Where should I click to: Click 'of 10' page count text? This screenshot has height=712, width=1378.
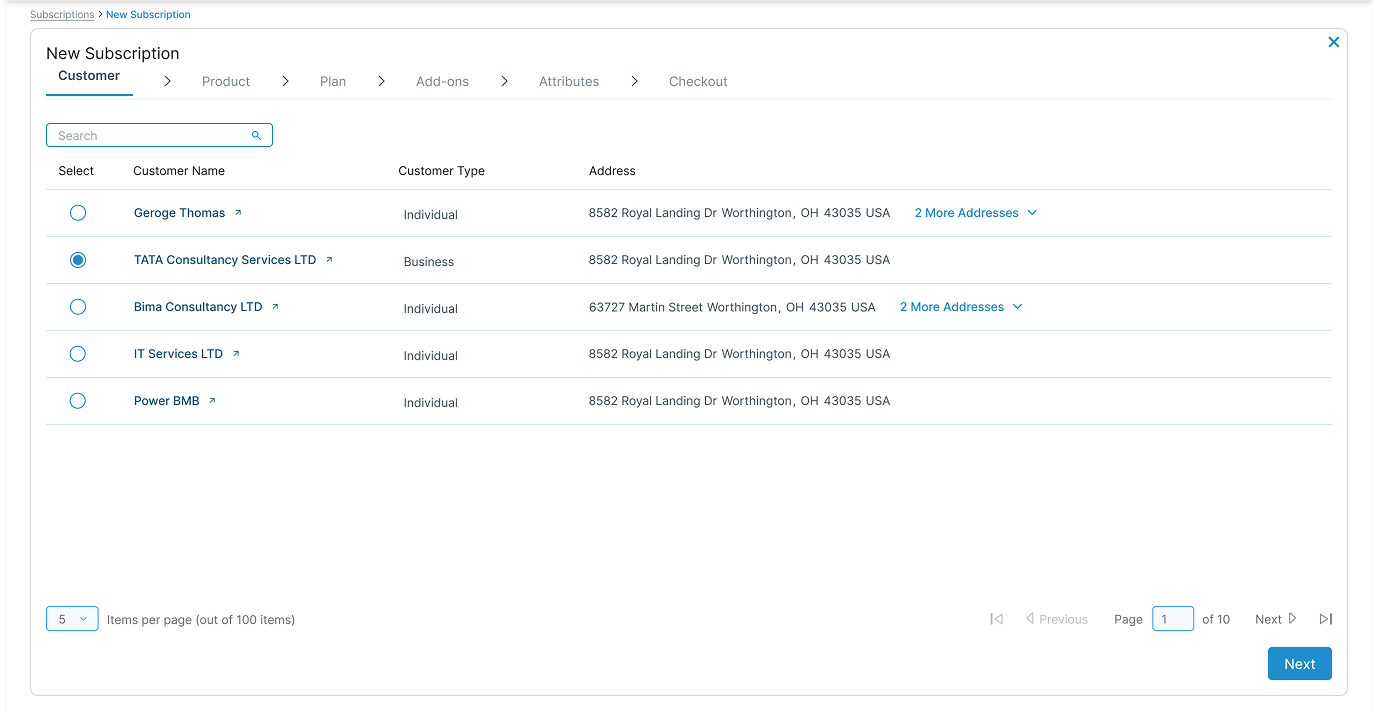pos(1216,619)
